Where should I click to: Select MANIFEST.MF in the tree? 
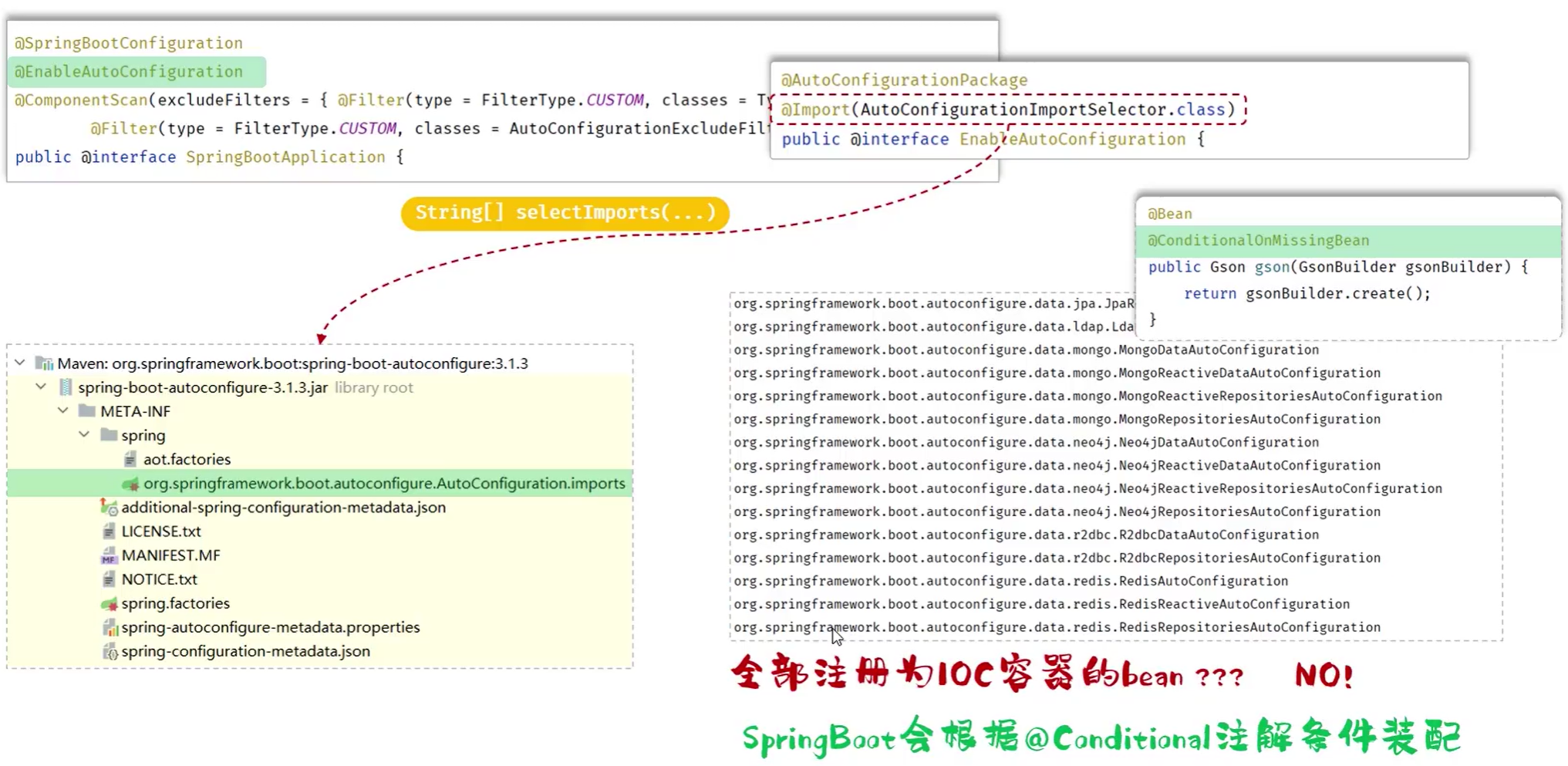[170, 555]
